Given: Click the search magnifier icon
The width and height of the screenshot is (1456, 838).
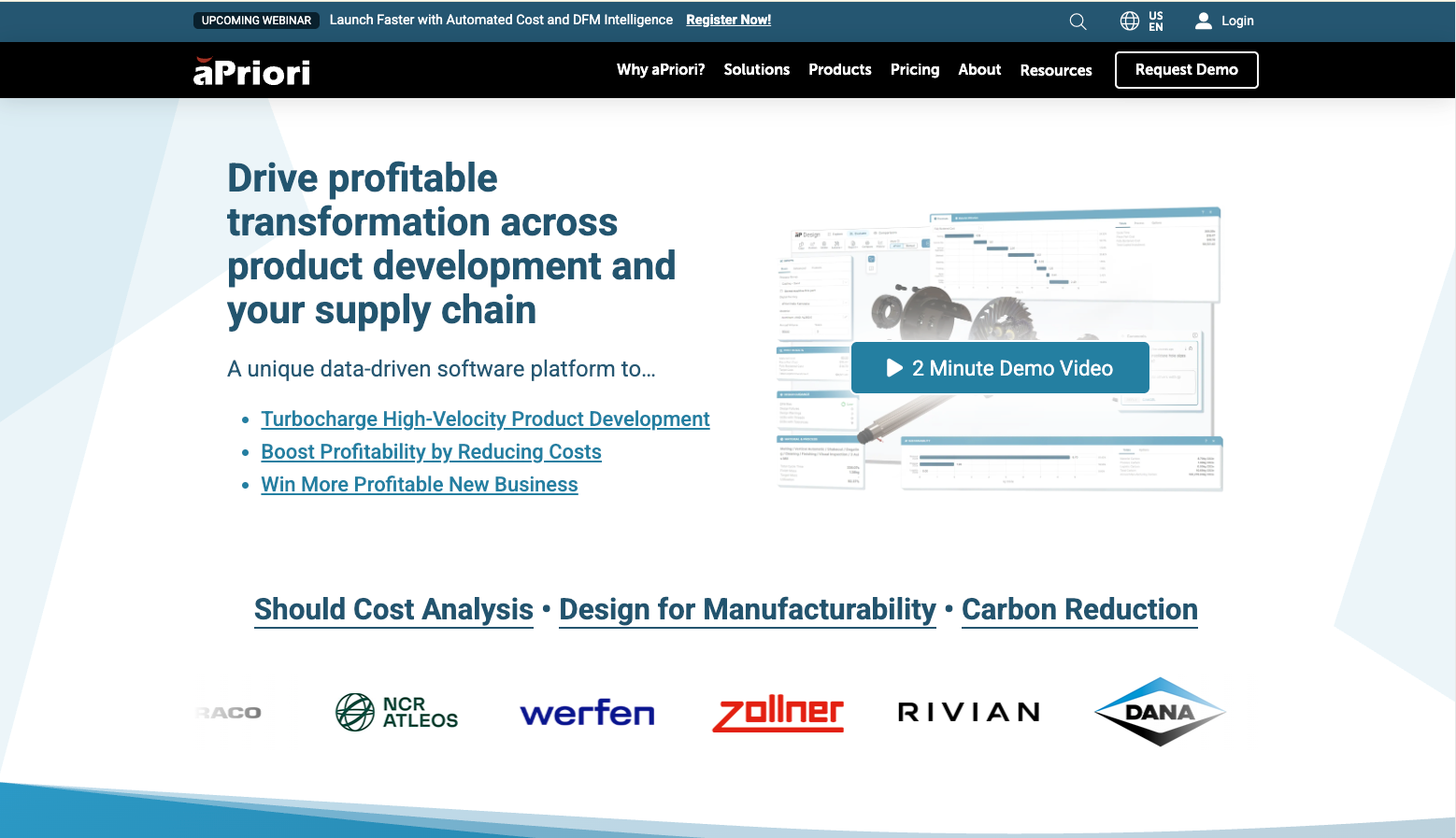Looking at the screenshot, I should coord(1078,21).
